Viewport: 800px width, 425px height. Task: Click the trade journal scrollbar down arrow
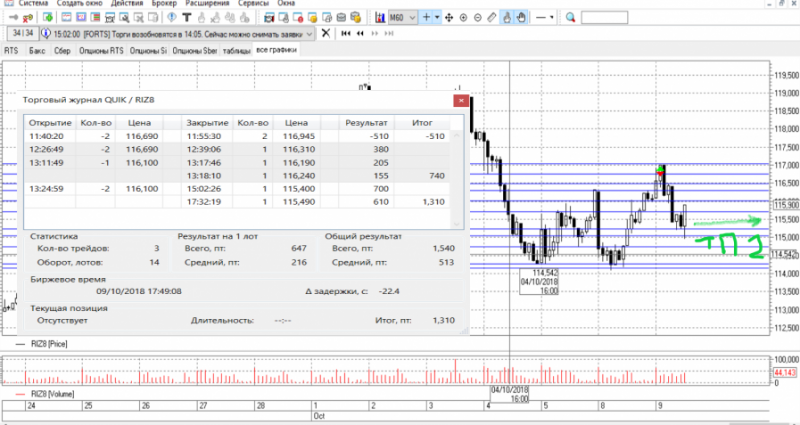pos(457,224)
